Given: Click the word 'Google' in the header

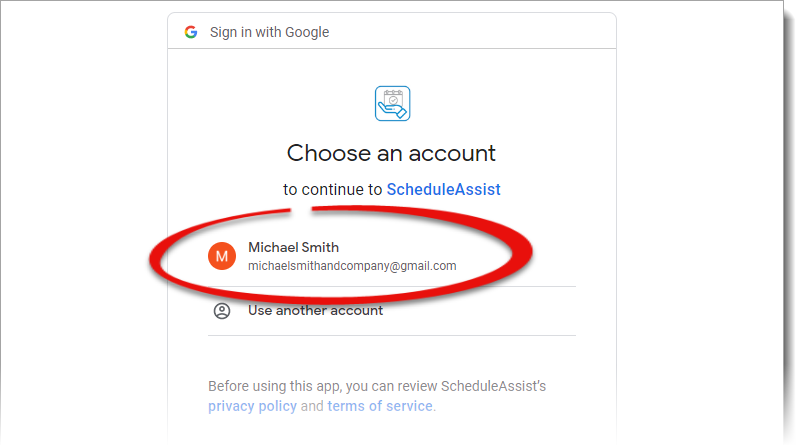Looking at the screenshot, I should (x=306, y=32).
